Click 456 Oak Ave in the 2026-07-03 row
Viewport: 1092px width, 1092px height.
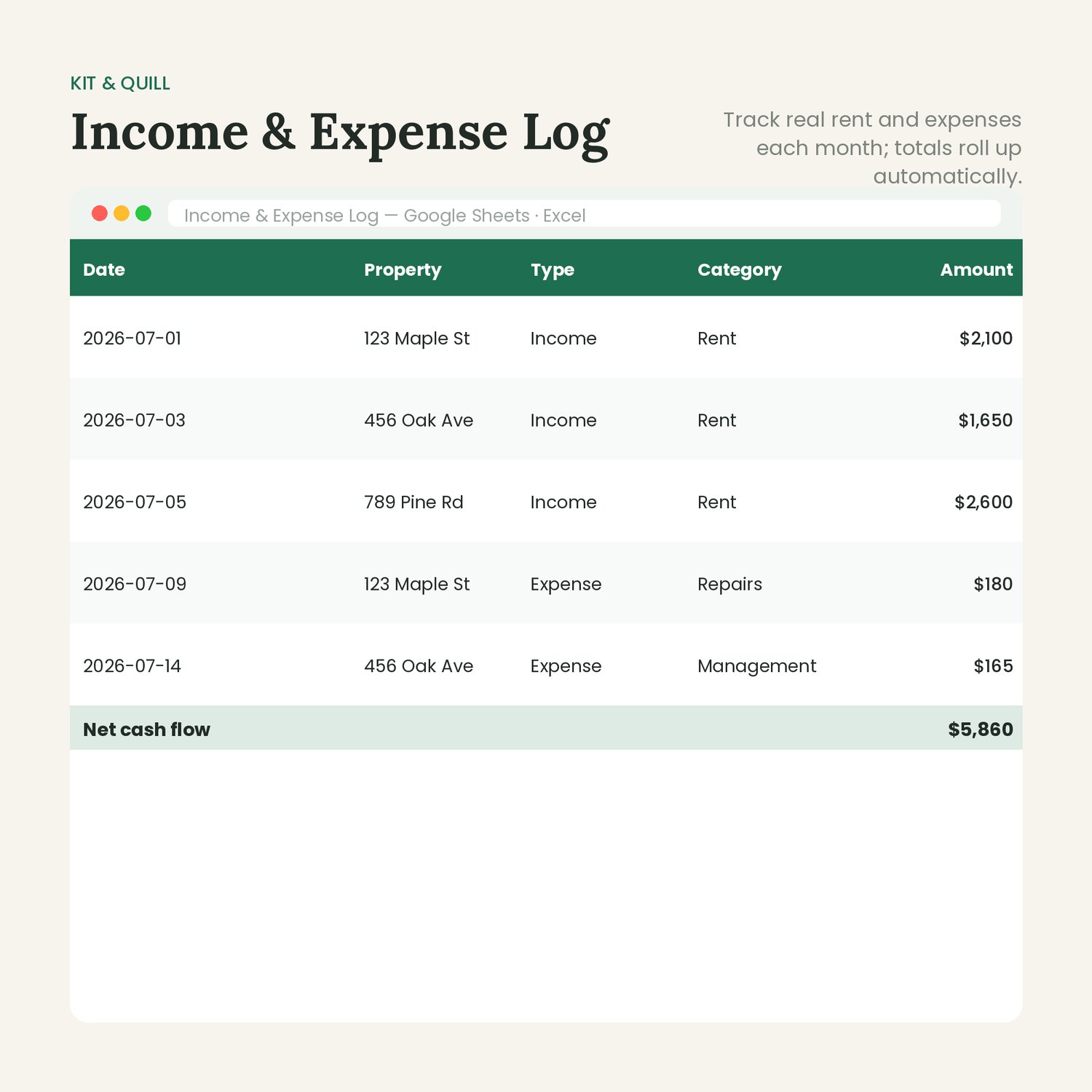(x=419, y=420)
